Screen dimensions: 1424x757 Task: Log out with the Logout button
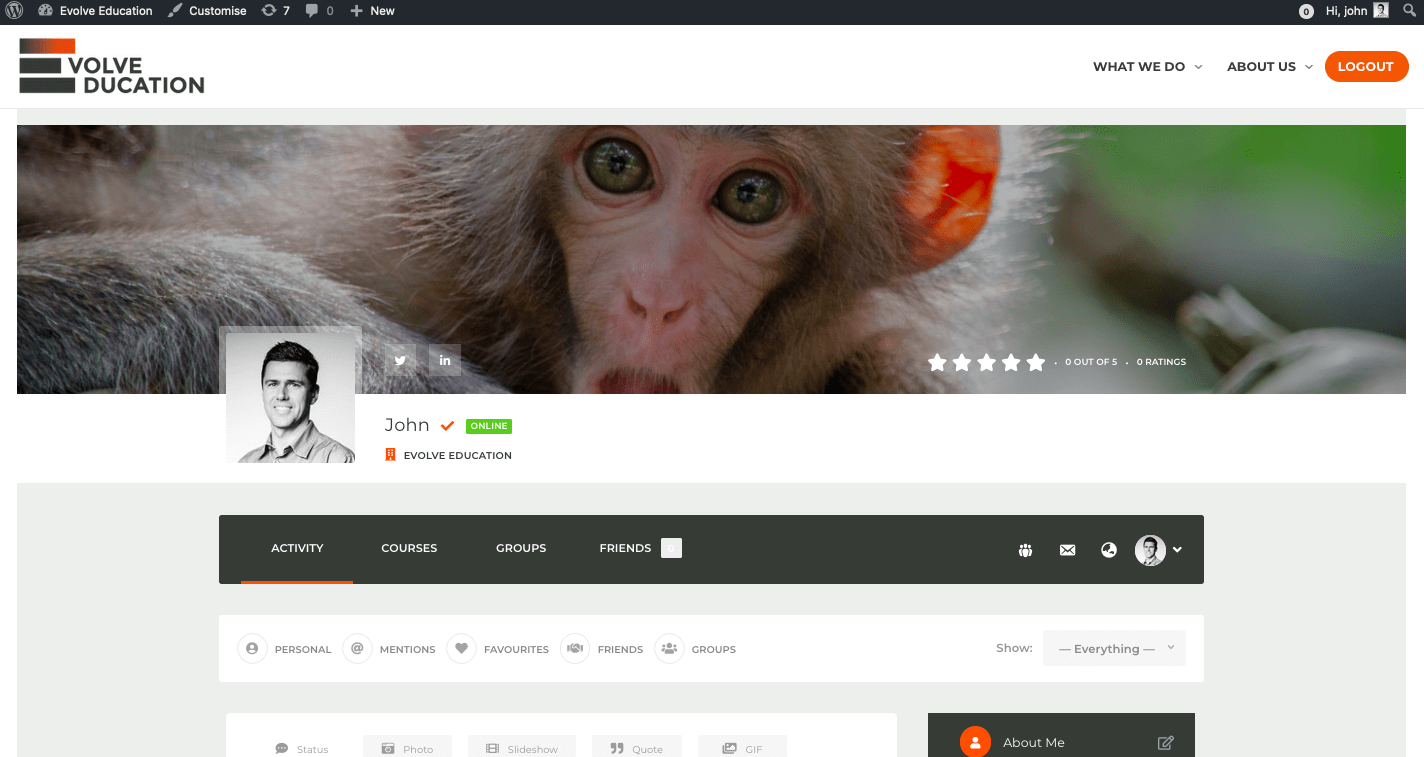(1366, 67)
